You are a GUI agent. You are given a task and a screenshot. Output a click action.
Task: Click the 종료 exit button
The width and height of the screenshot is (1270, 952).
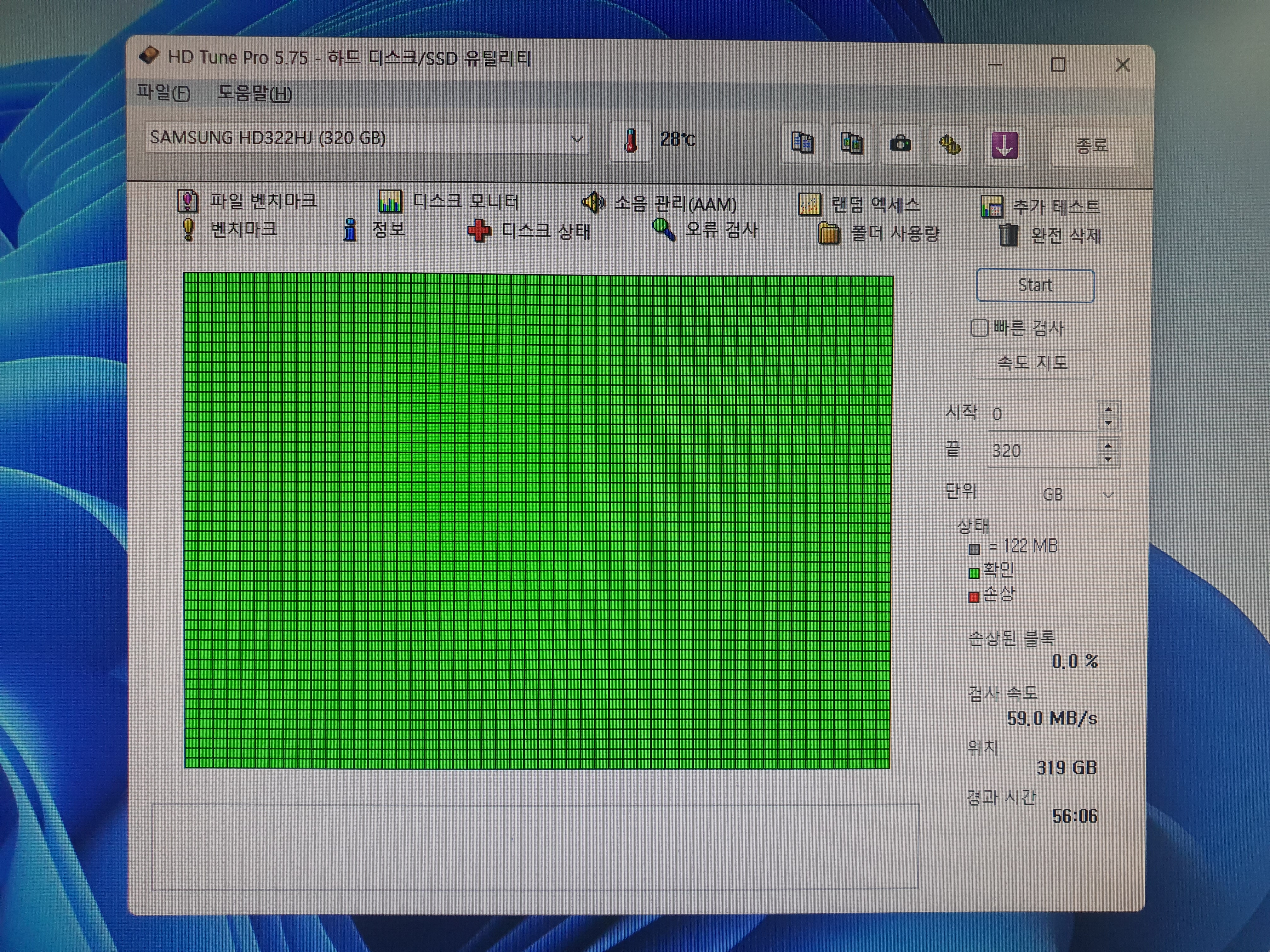(x=1092, y=146)
